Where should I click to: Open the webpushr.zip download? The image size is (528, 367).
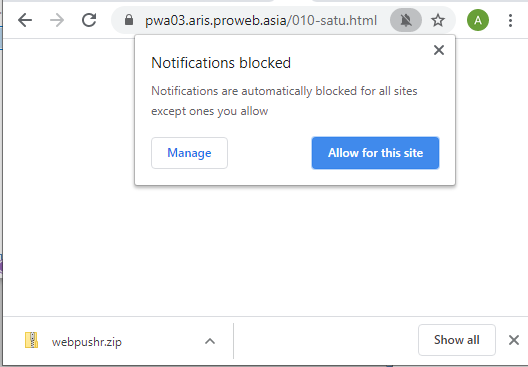[87, 342]
